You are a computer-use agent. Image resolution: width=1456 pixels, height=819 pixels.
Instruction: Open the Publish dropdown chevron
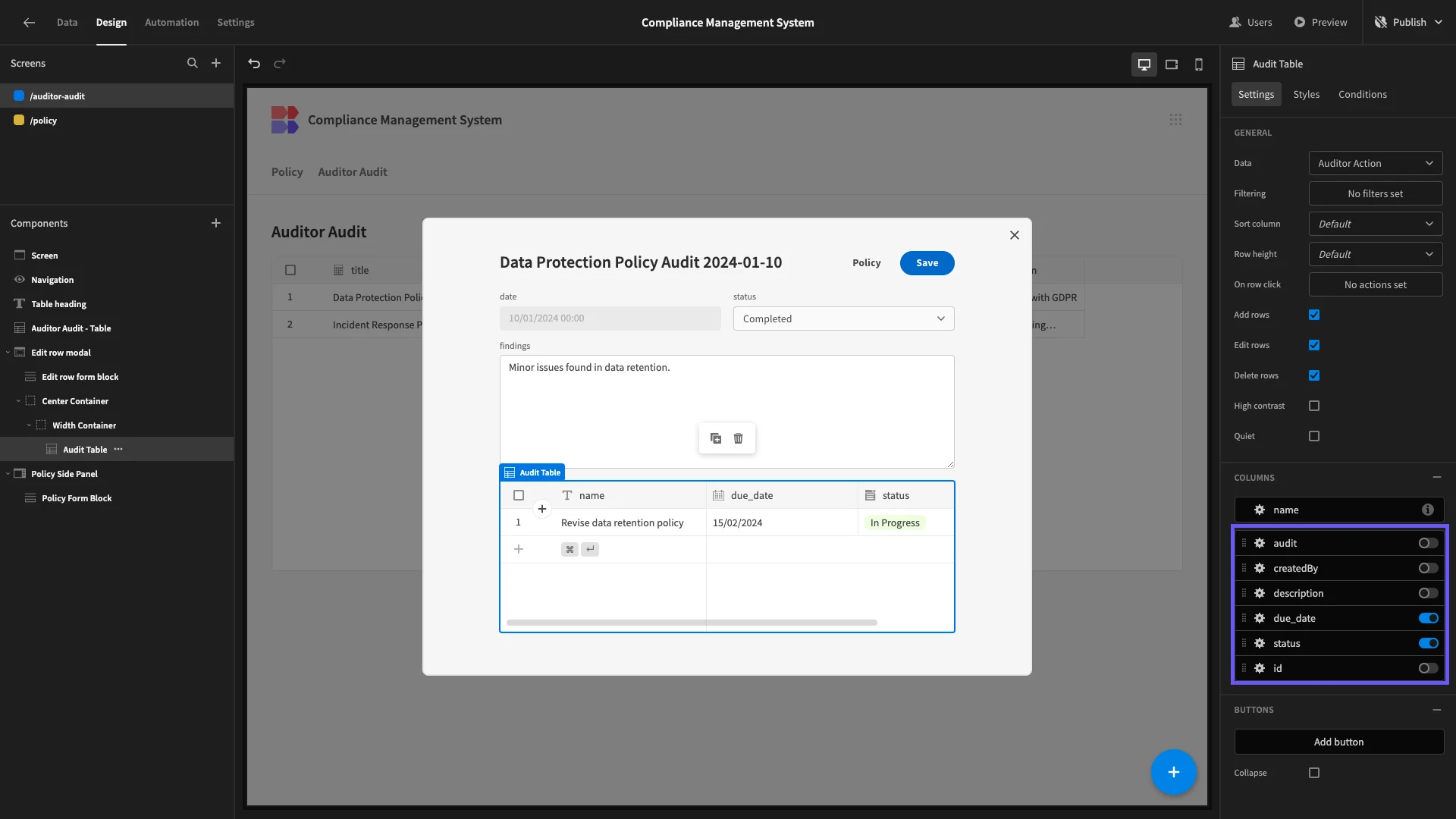[x=1439, y=23]
